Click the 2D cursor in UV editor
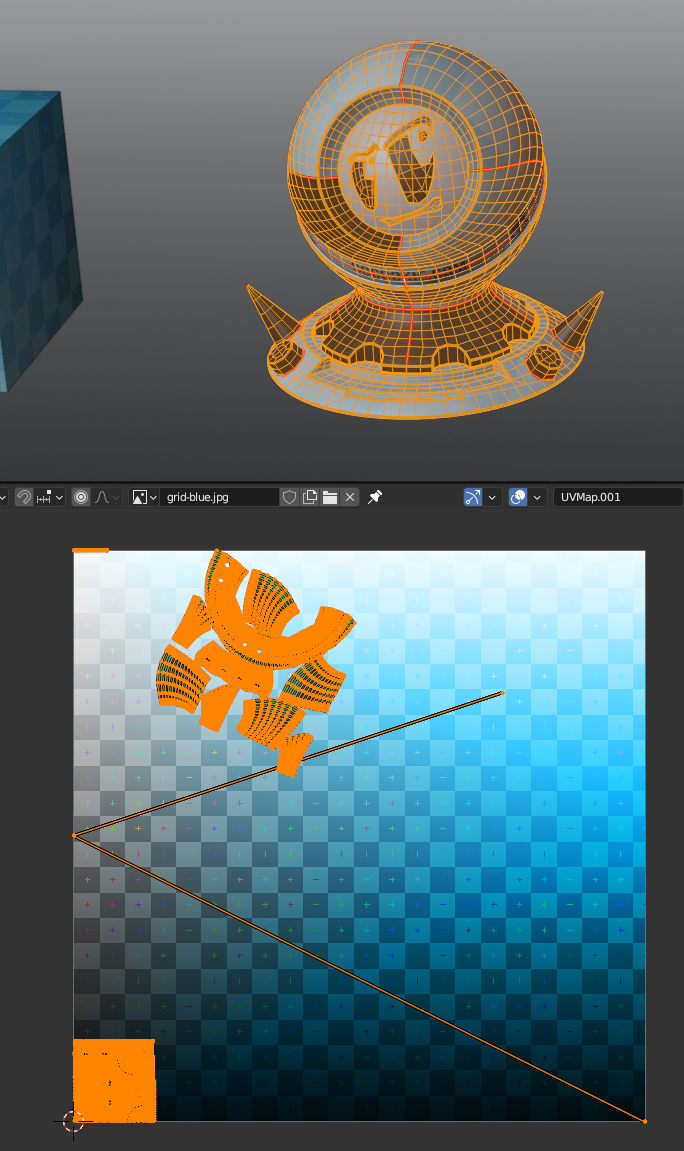Viewport: 684px width, 1151px height. click(73, 1121)
